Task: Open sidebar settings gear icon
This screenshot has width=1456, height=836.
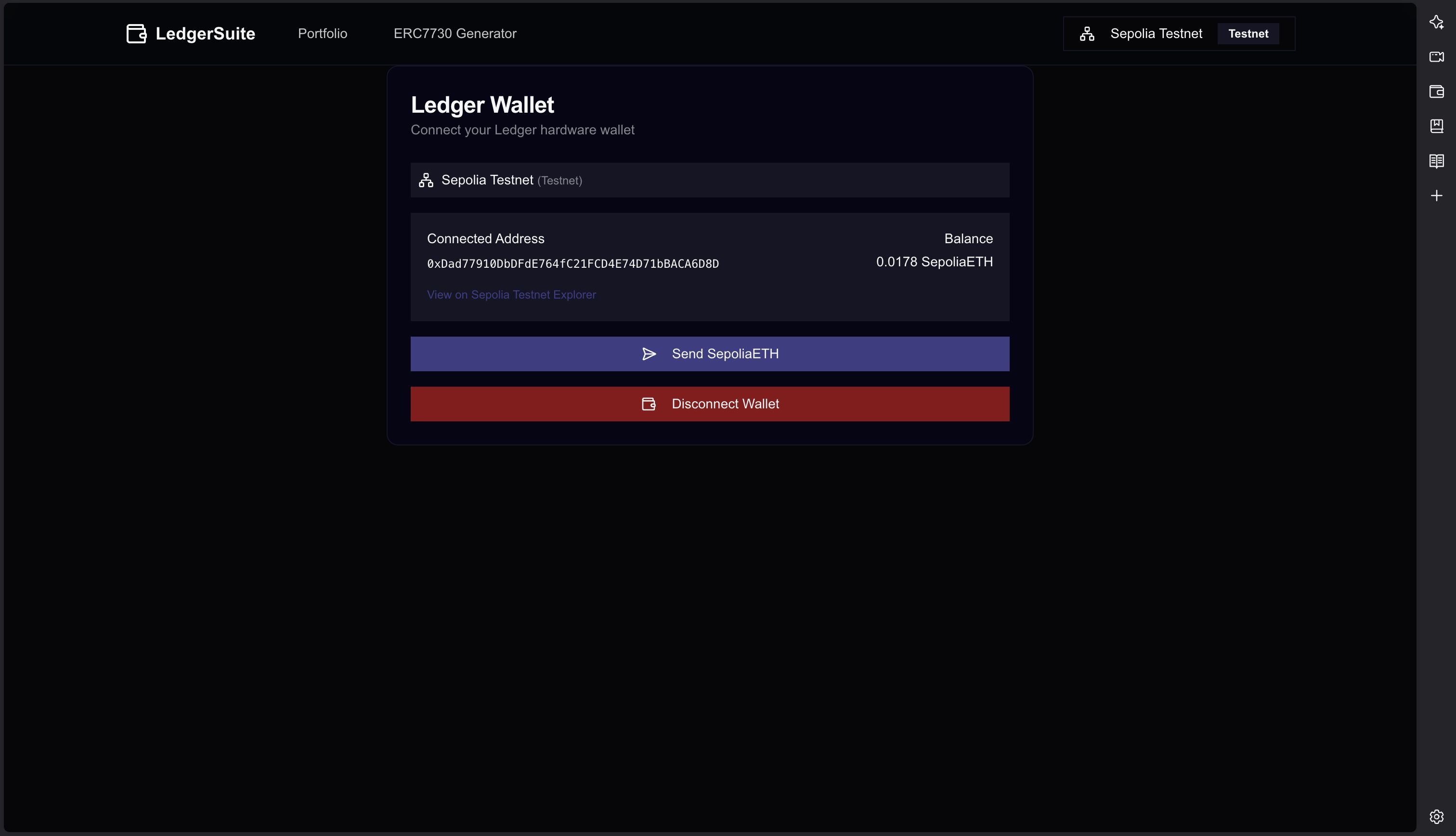Action: (x=1436, y=816)
